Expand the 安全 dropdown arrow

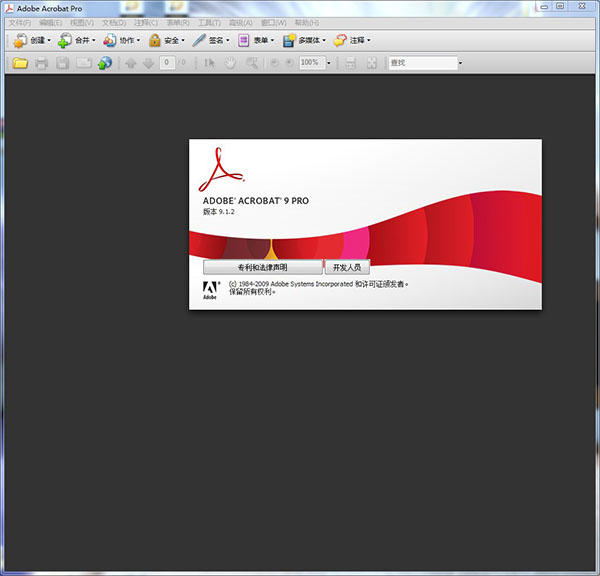tap(183, 40)
